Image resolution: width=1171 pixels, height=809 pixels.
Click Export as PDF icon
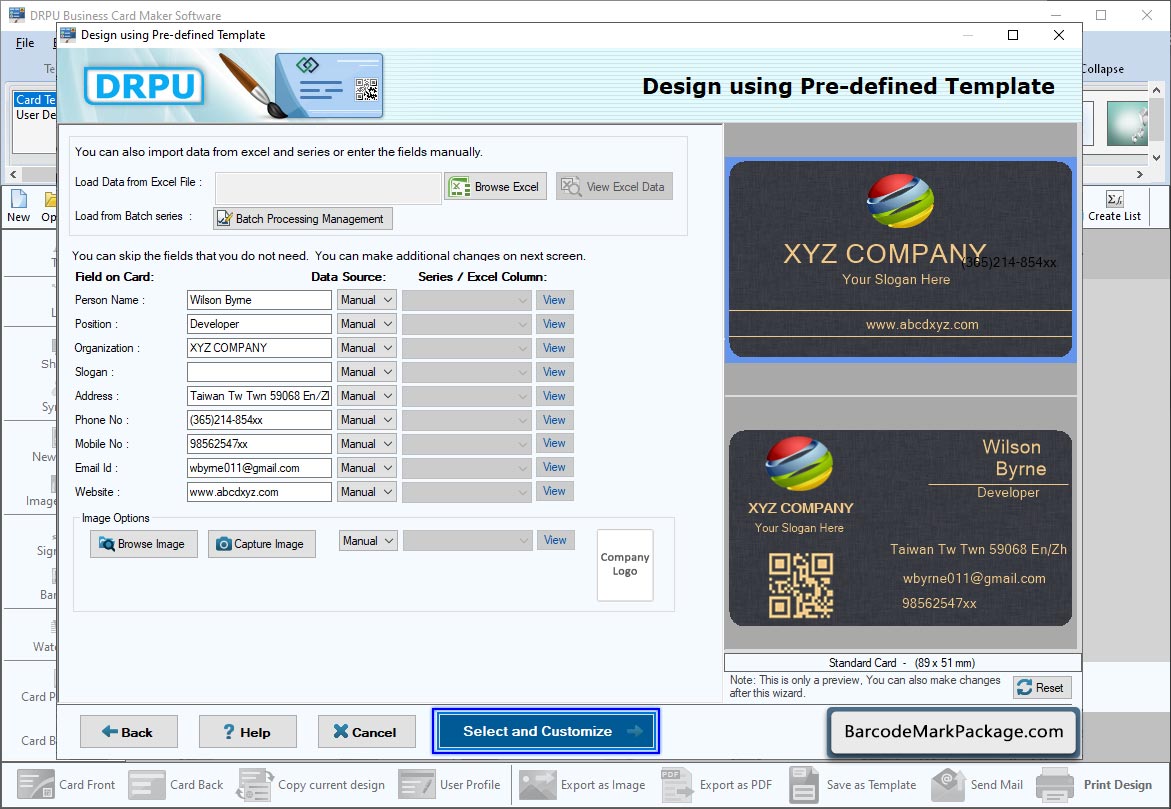[x=716, y=784]
